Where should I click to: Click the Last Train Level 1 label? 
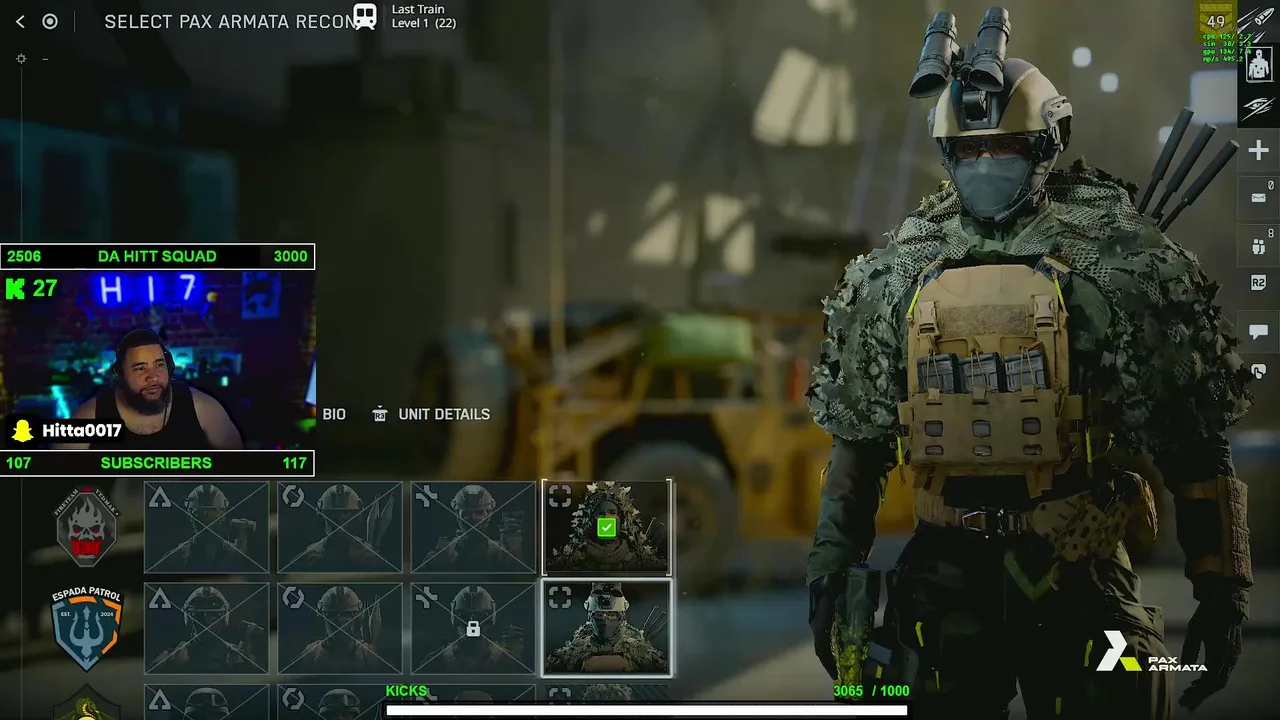pos(424,16)
